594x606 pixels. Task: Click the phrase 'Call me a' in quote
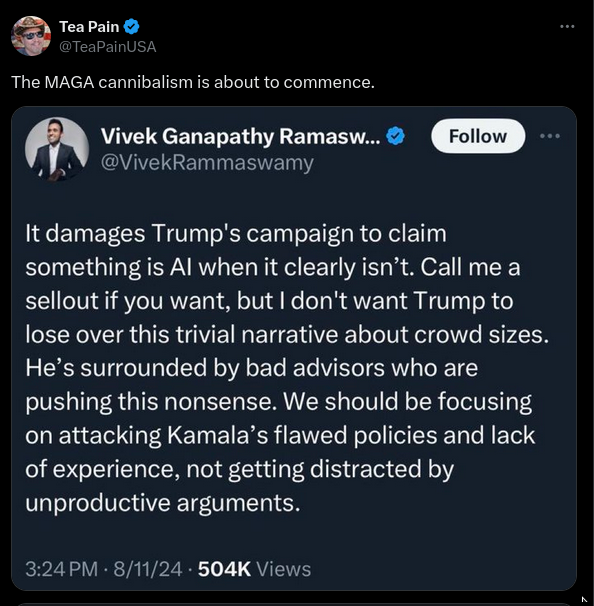(x=470, y=267)
